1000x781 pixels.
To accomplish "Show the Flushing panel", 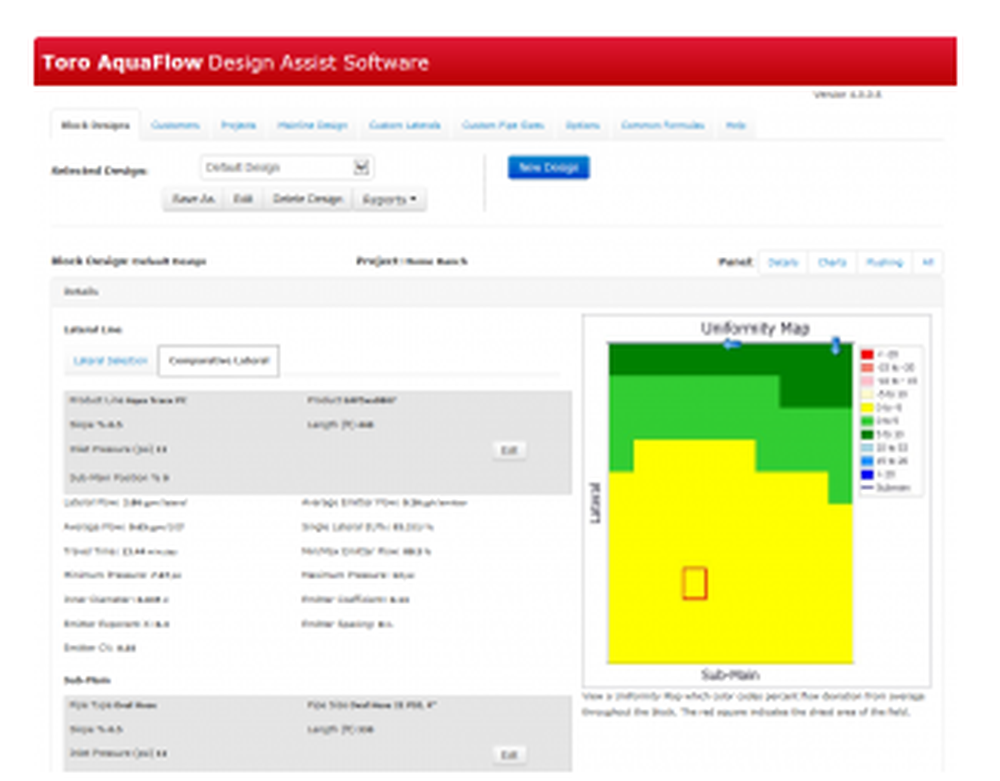I will [885, 263].
